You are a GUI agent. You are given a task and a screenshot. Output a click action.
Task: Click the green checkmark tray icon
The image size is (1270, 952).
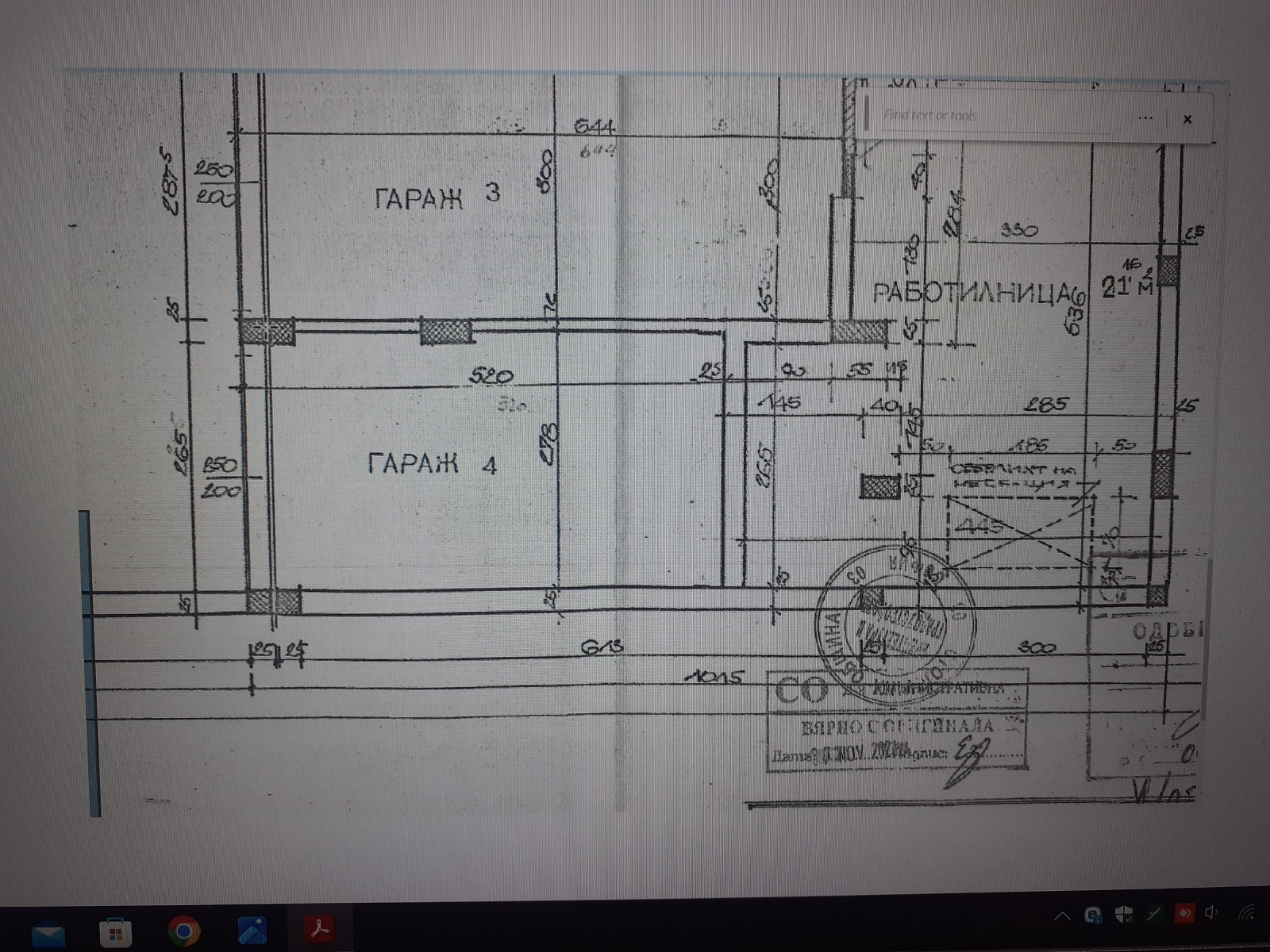(1154, 914)
